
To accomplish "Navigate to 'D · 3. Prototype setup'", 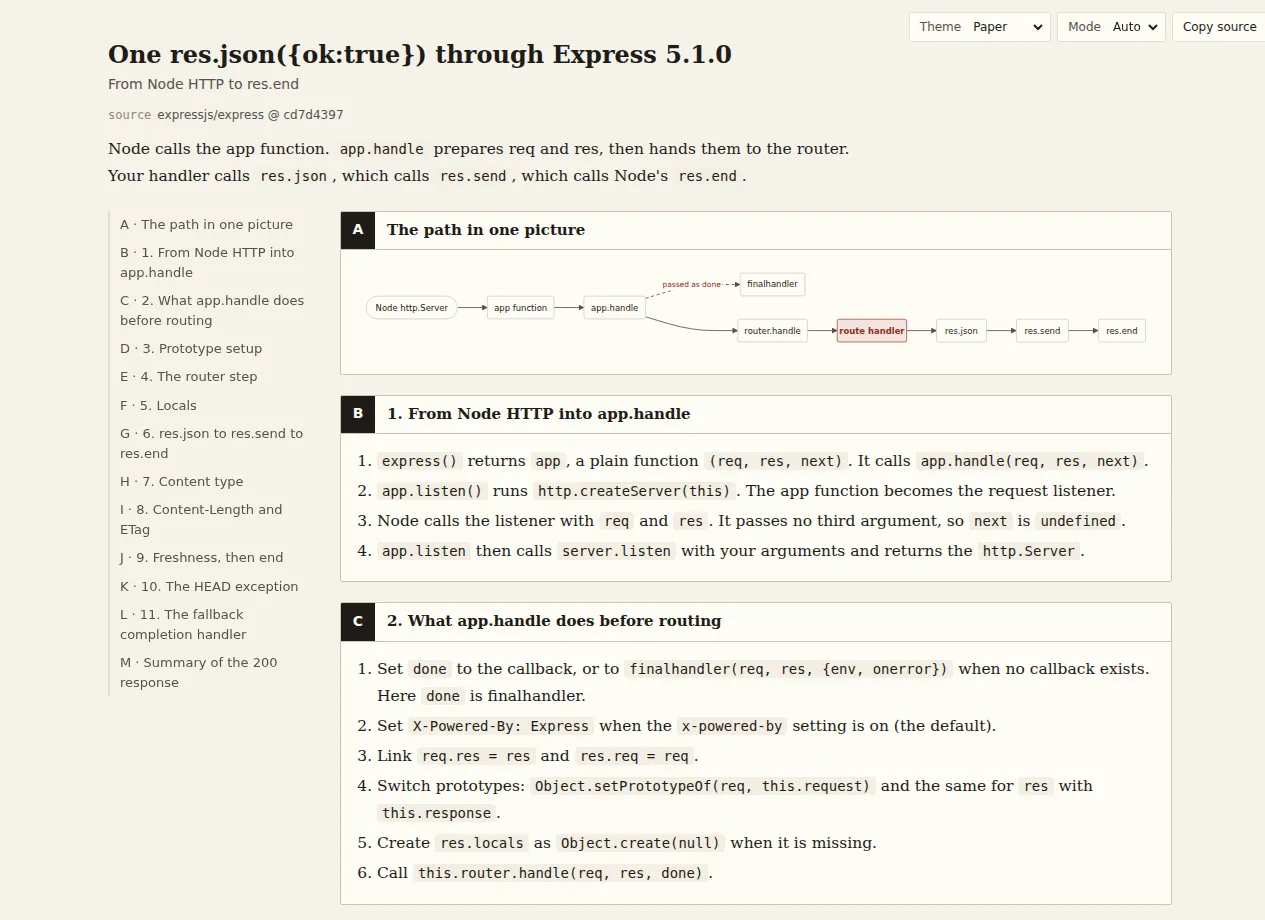I will 191,348.
